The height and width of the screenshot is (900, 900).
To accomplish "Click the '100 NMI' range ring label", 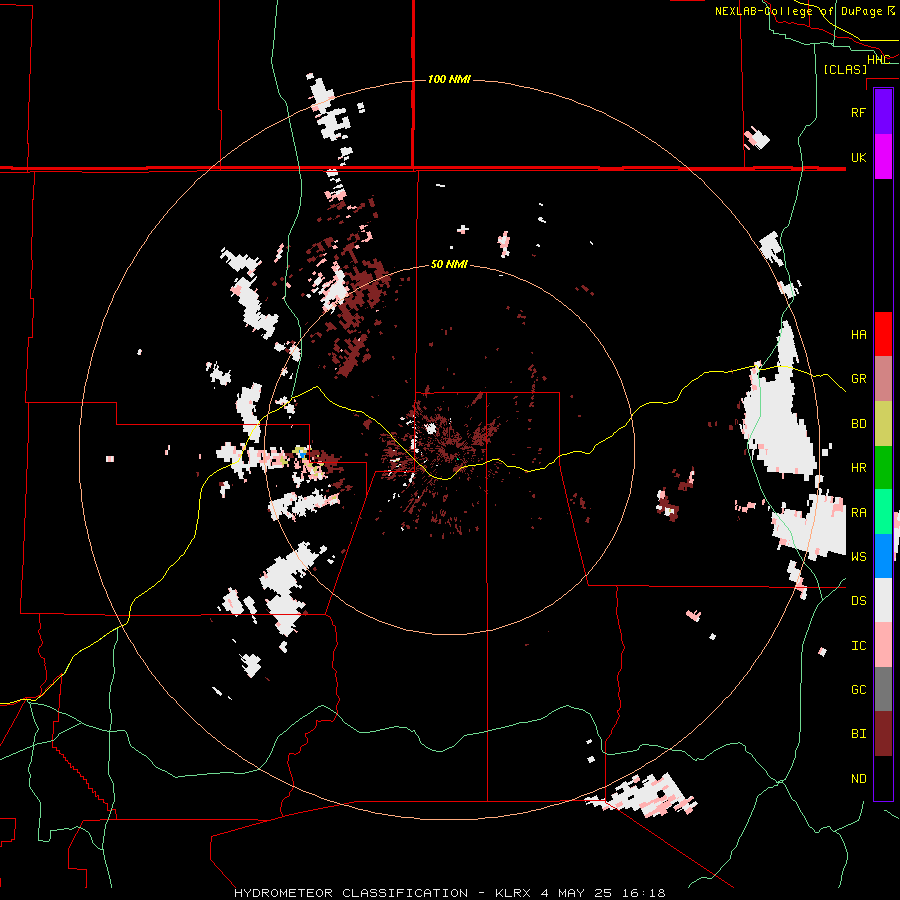I will pos(449,79).
